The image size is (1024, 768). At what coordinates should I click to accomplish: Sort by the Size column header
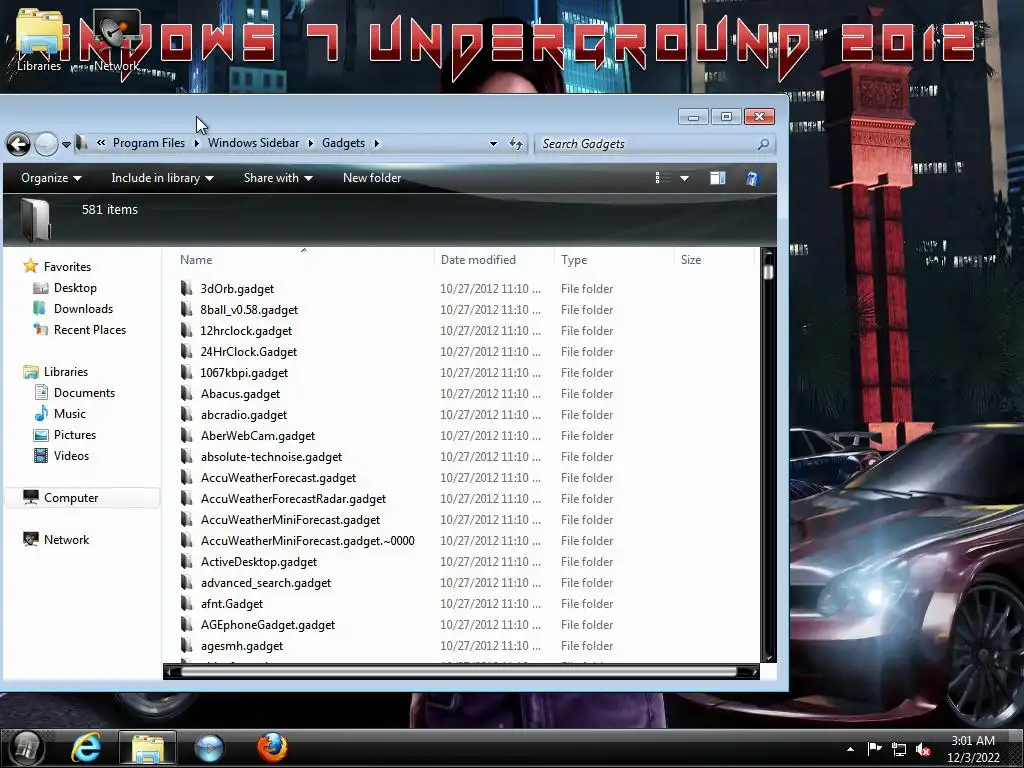pyautogui.click(x=691, y=259)
